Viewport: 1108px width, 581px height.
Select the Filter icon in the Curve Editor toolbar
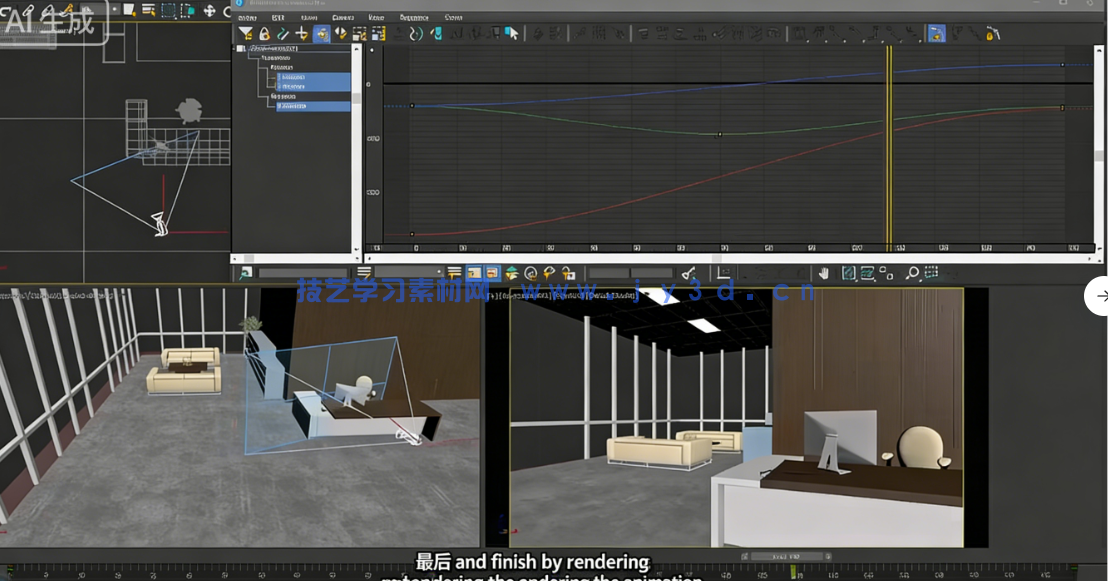(246, 33)
